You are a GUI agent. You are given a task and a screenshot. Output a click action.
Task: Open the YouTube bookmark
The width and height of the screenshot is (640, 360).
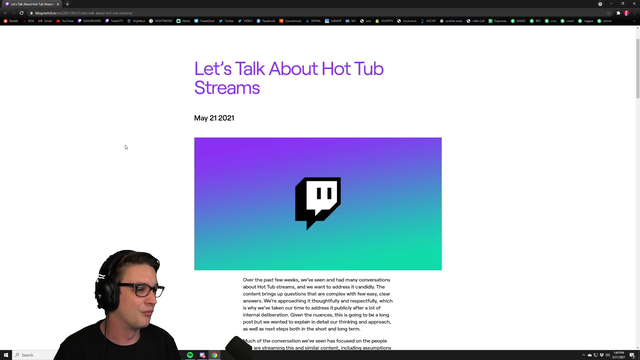(65, 21)
